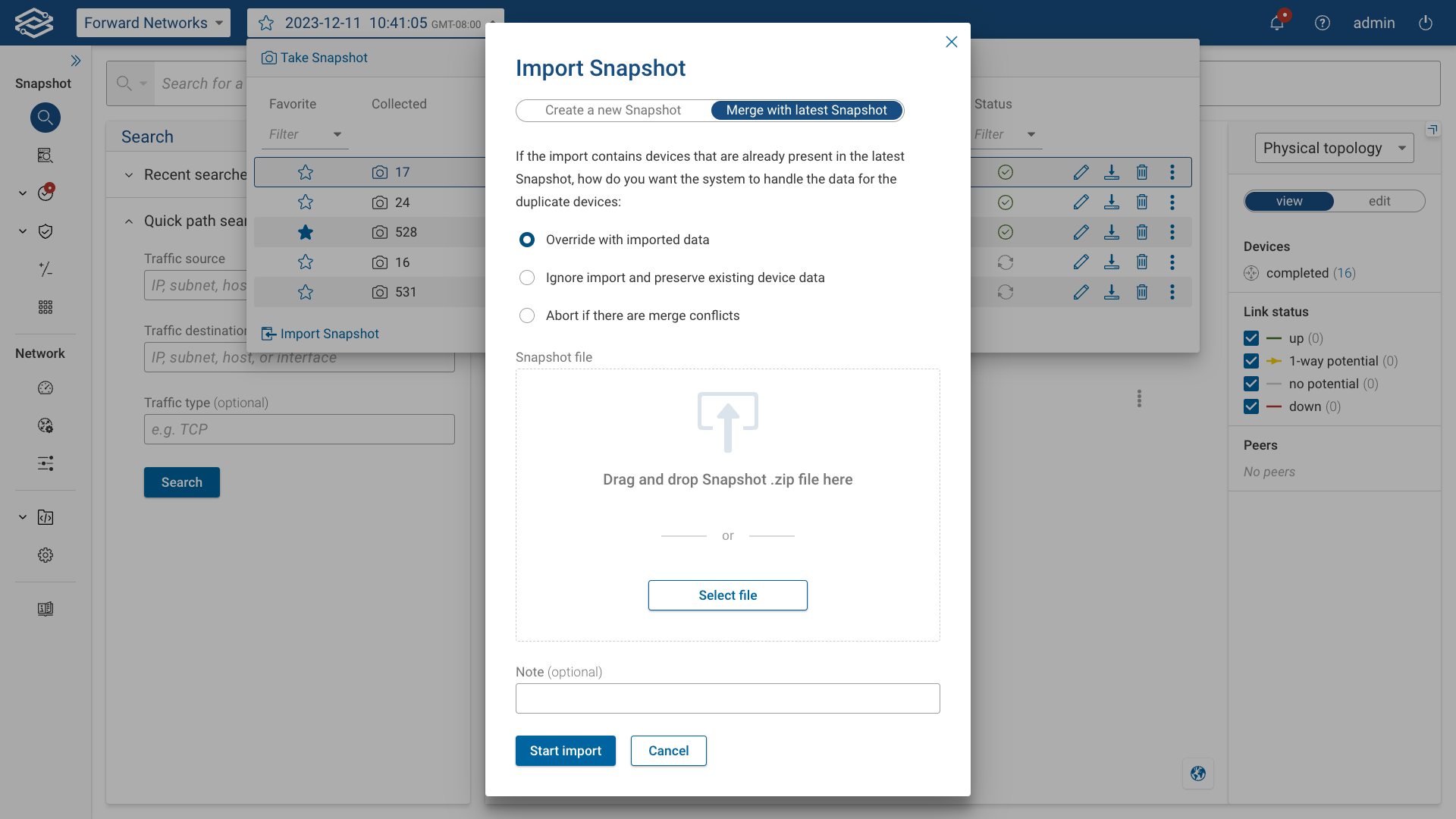Viewport: 1456px width, 819px height.
Task: Switch to Create a new Snapshot tab
Action: (612, 110)
